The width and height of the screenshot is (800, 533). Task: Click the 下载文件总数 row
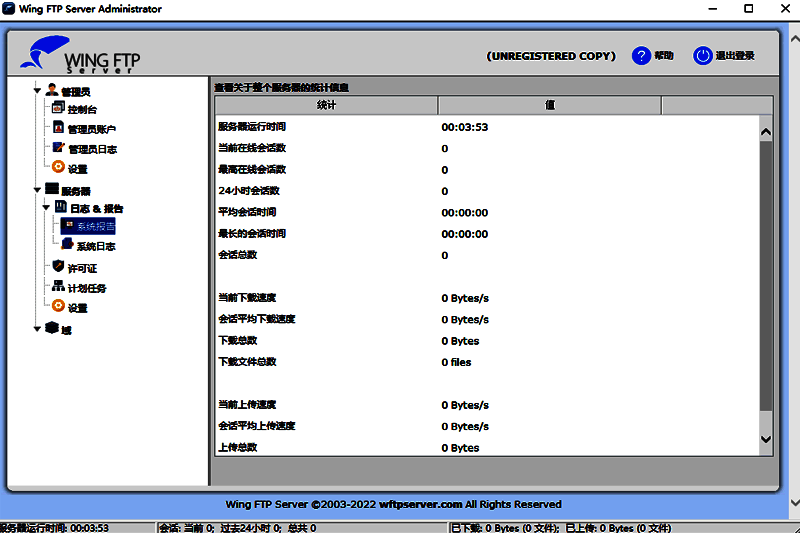(x=487, y=362)
